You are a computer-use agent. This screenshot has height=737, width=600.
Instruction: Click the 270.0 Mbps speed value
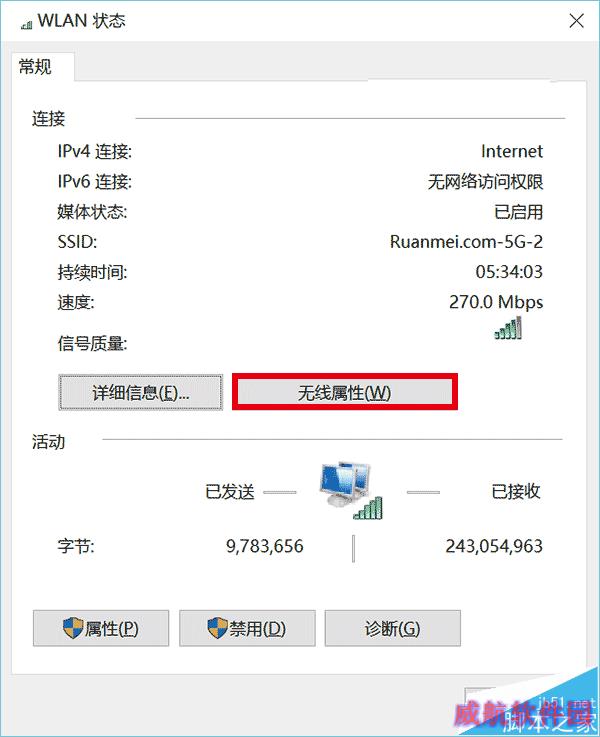click(496, 302)
